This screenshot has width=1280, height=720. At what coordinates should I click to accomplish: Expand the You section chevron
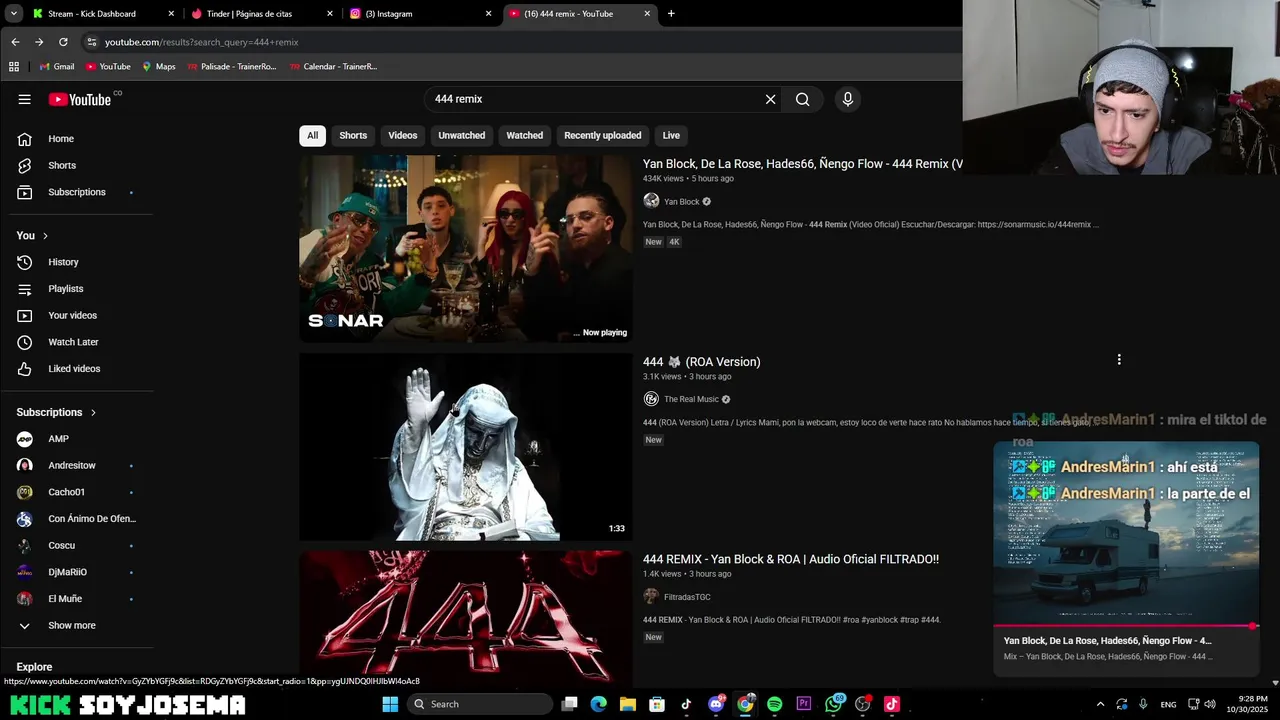pyautogui.click(x=45, y=236)
